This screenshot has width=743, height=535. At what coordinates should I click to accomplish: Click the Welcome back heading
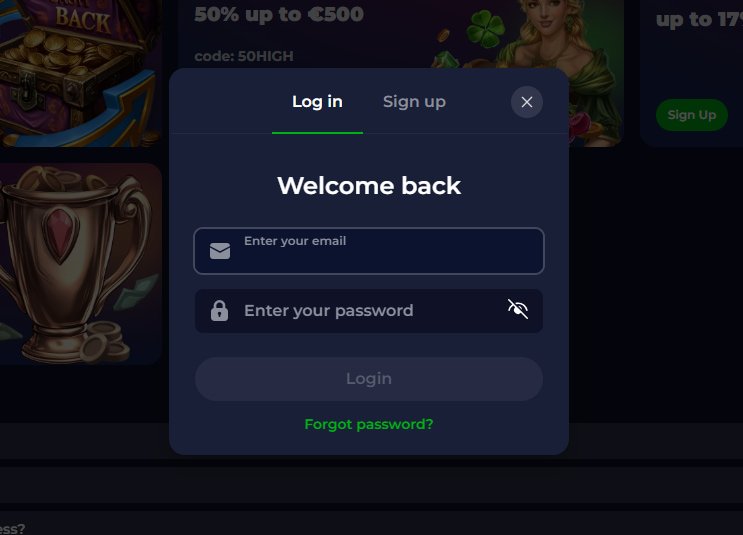(369, 185)
